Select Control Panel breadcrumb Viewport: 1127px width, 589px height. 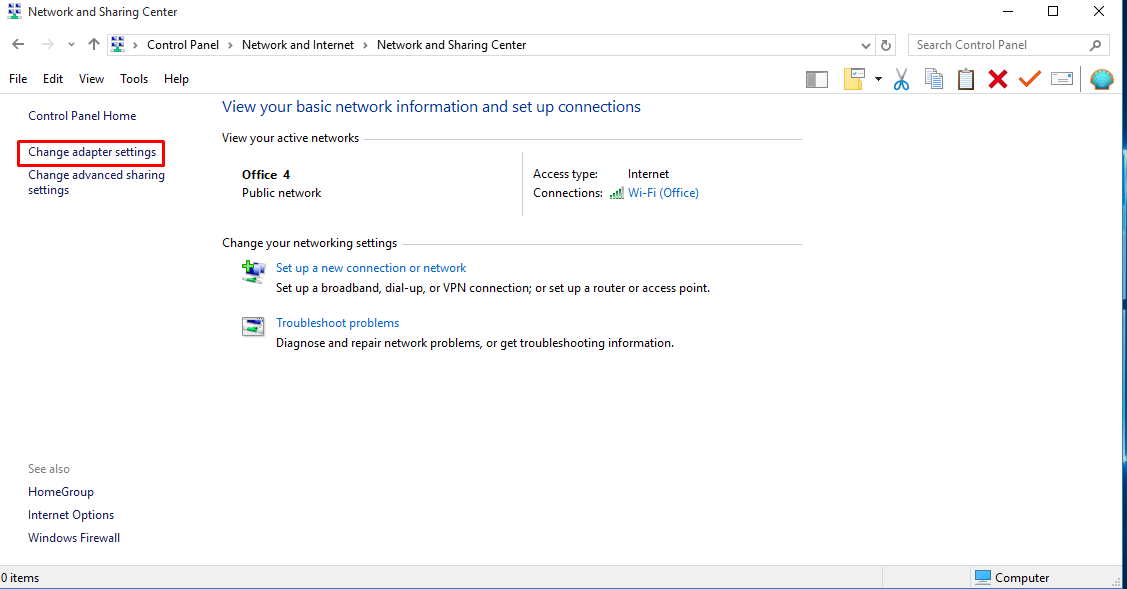coord(183,45)
